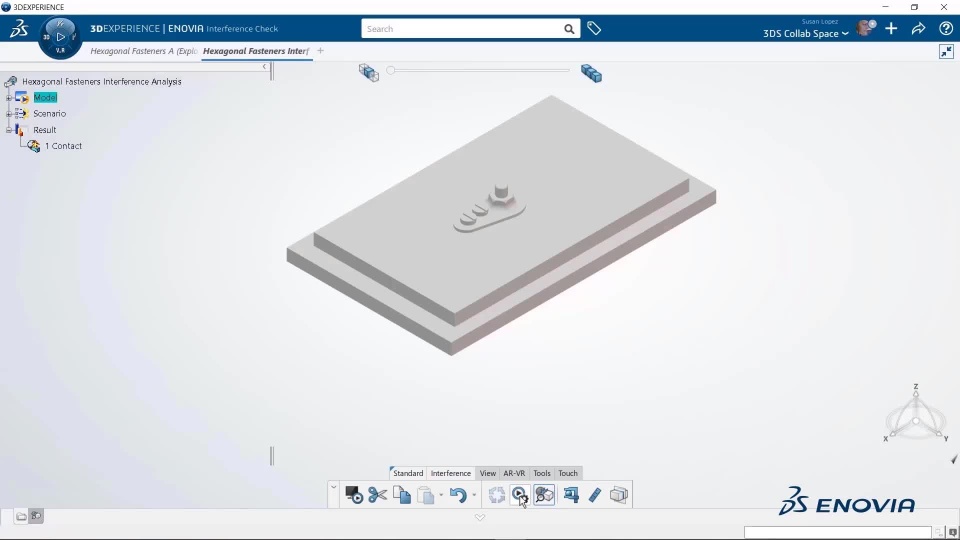Click the section box cube icon
This screenshot has width=960, height=540.
pyautogui.click(x=618, y=495)
